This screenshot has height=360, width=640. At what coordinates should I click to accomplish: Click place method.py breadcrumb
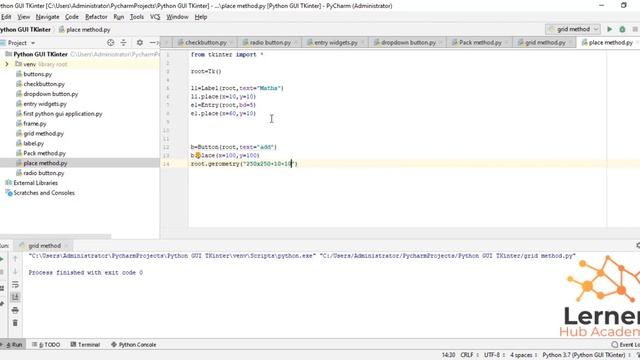click(x=84, y=30)
